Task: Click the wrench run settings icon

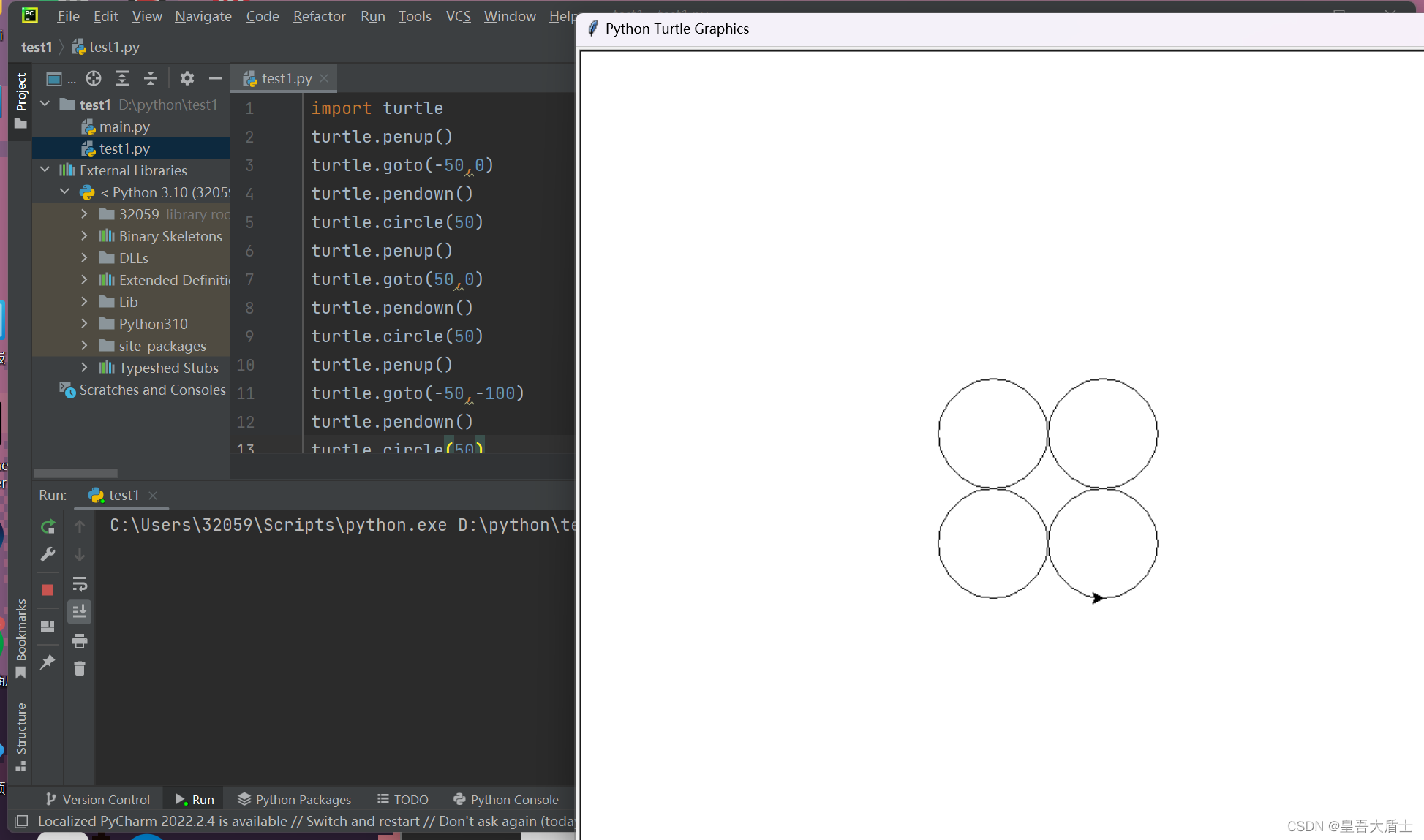Action: tap(48, 555)
